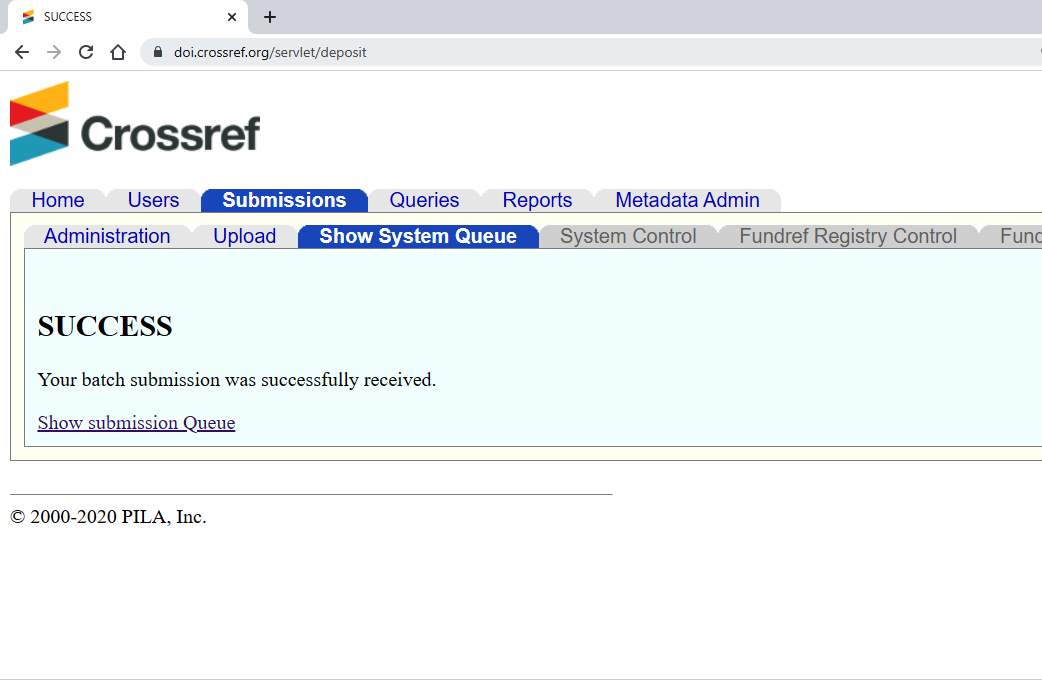
Task: Click the browser back arrow
Action: click(x=21, y=51)
